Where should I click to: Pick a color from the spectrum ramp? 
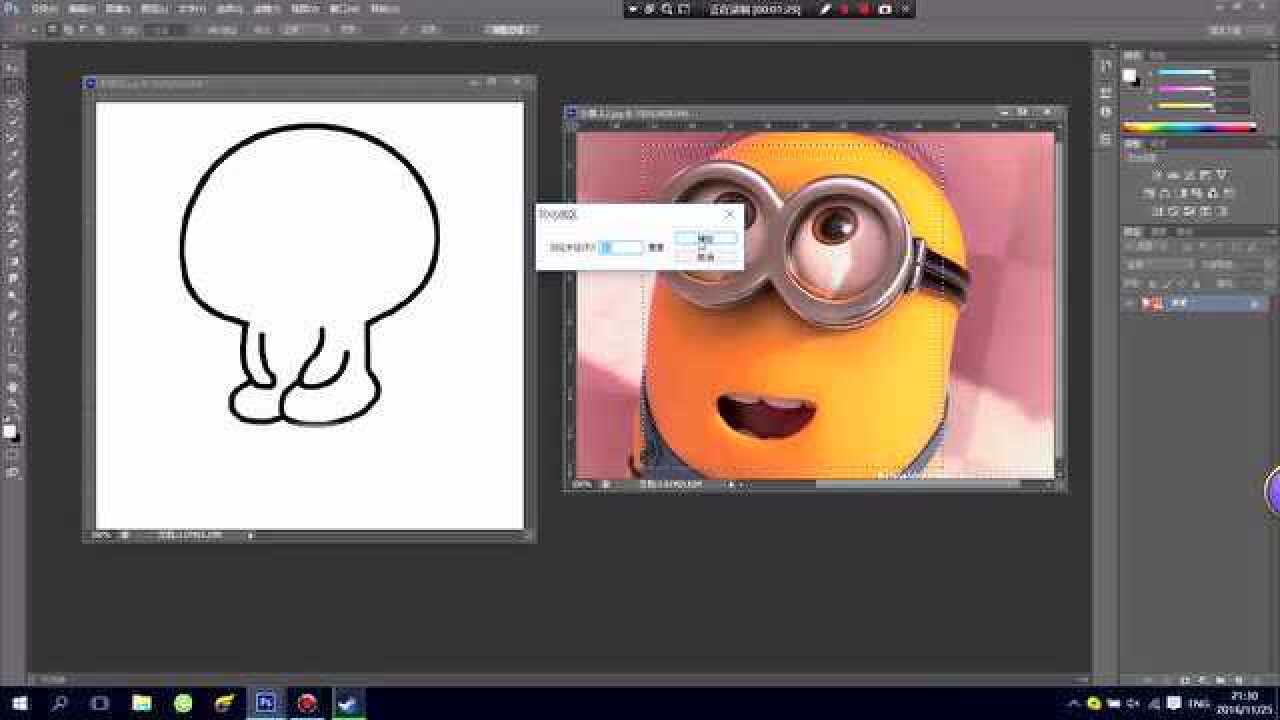1189,128
